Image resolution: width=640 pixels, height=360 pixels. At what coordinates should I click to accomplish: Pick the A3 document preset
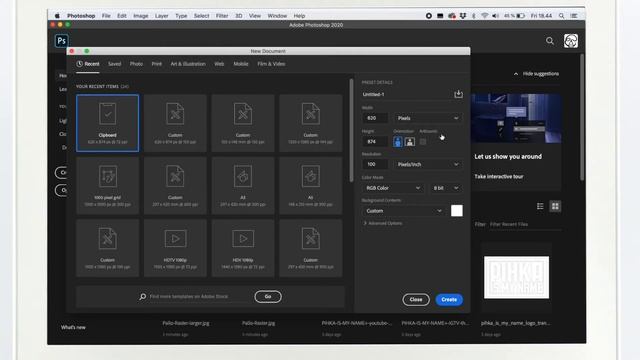coord(243,186)
